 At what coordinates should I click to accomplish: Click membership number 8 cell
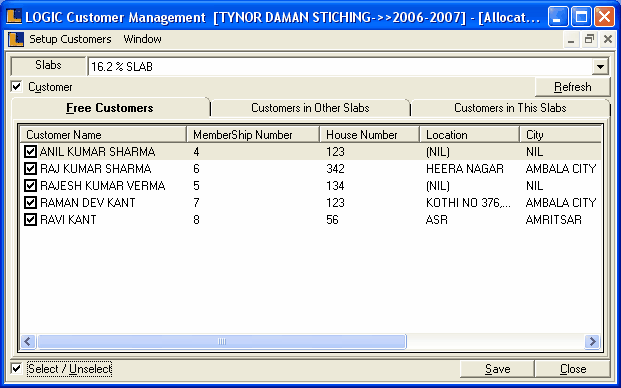pyautogui.click(x=196, y=220)
